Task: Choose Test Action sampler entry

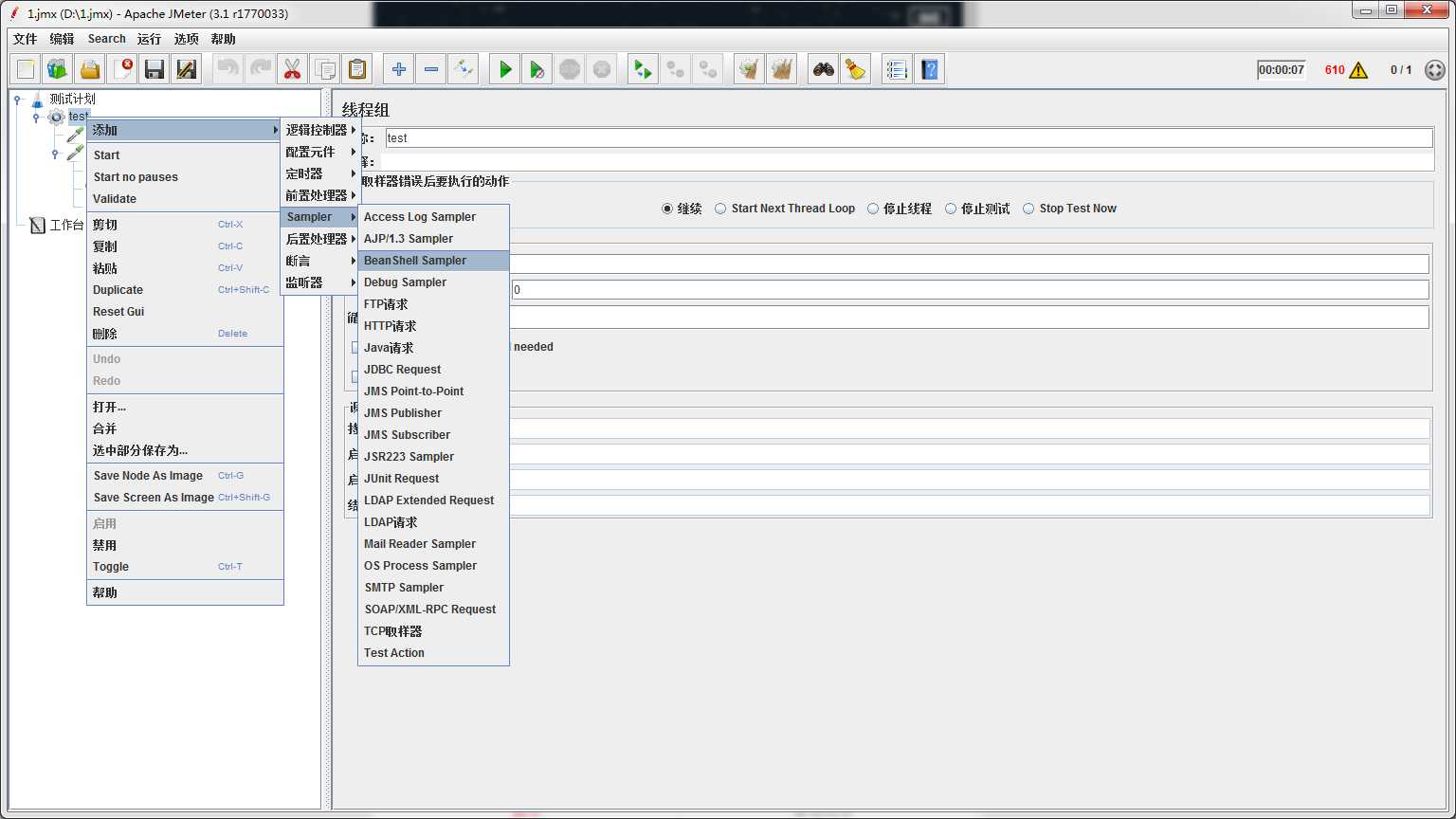Action: [x=433, y=653]
